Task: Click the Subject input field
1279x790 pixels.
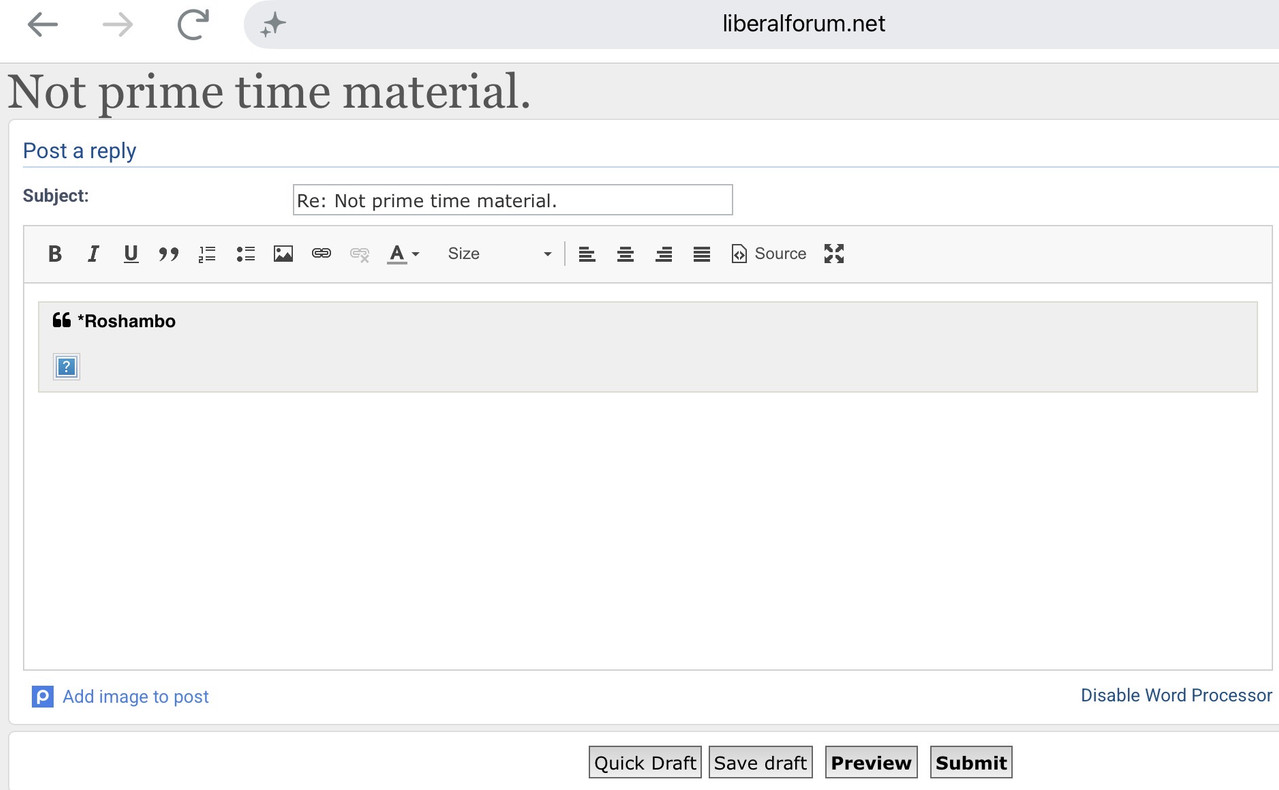Action: [512, 200]
